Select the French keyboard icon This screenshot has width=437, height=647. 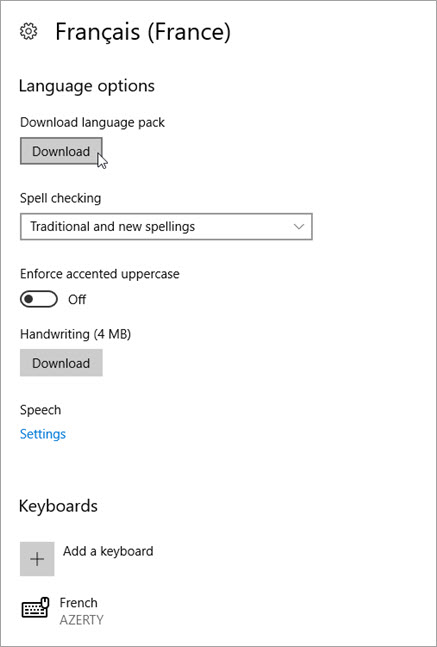(35, 608)
